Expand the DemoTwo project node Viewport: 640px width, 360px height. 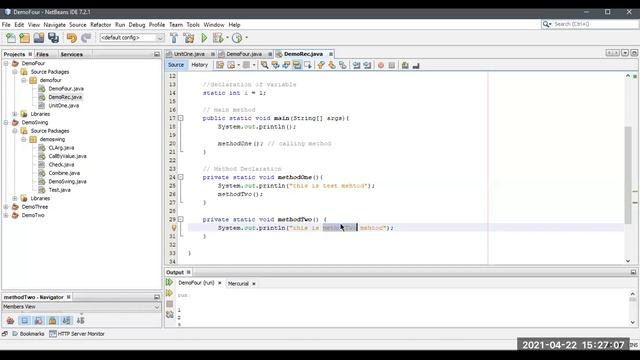(x=6, y=216)
